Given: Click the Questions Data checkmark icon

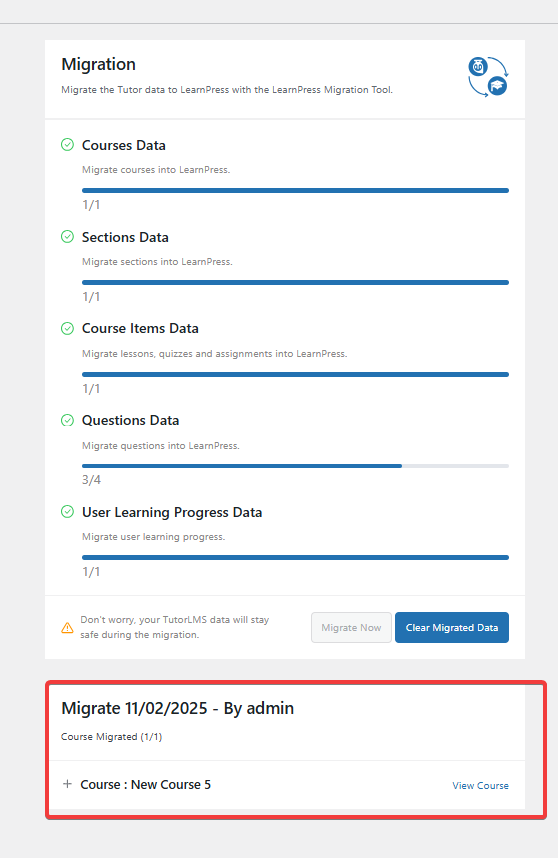Looking at the screenshot, I should coord(67,420).
